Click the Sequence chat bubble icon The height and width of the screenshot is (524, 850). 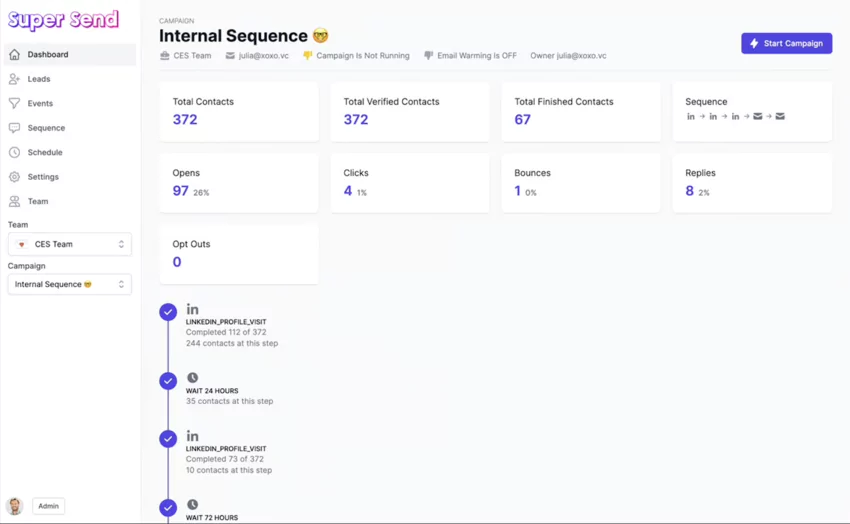point(15,128)
